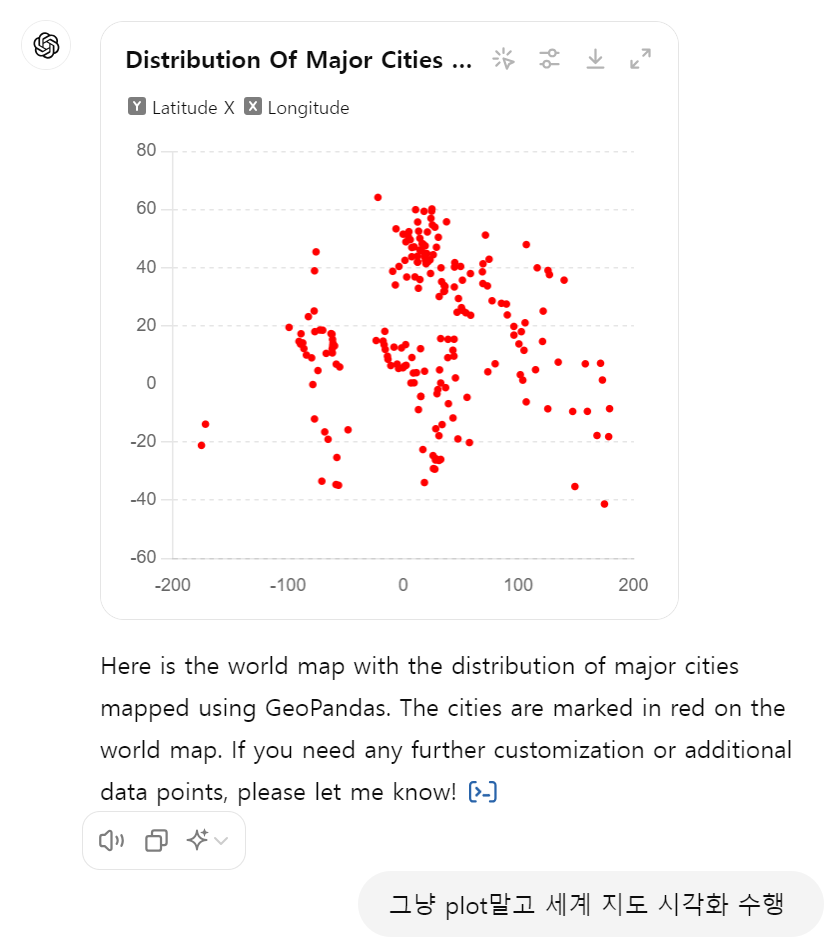Click the northernmost red point above latitude 60
The image size is (830, 944).
(x=378, y=198)
